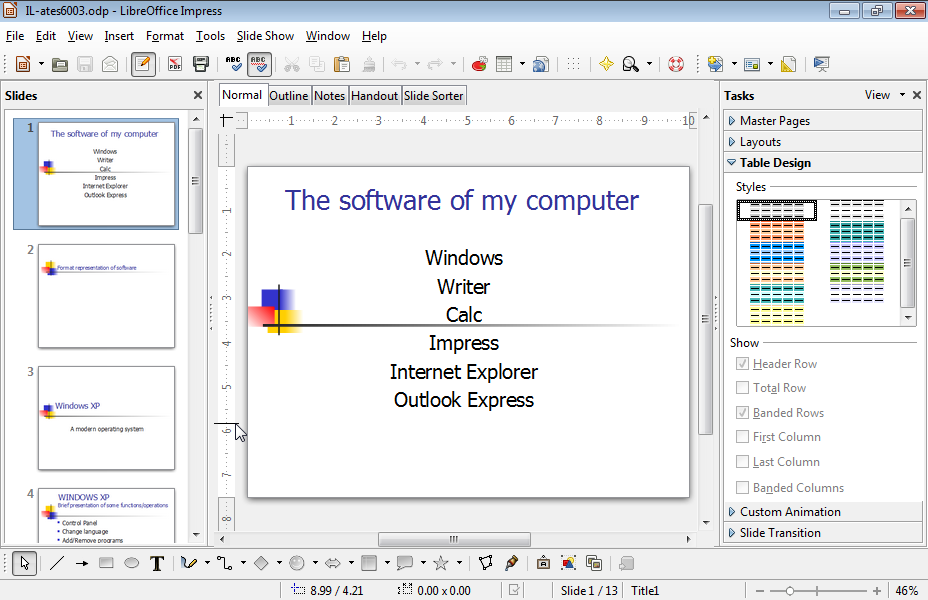
Task: Select the yellow table style swatch
Action: [777, 315]
